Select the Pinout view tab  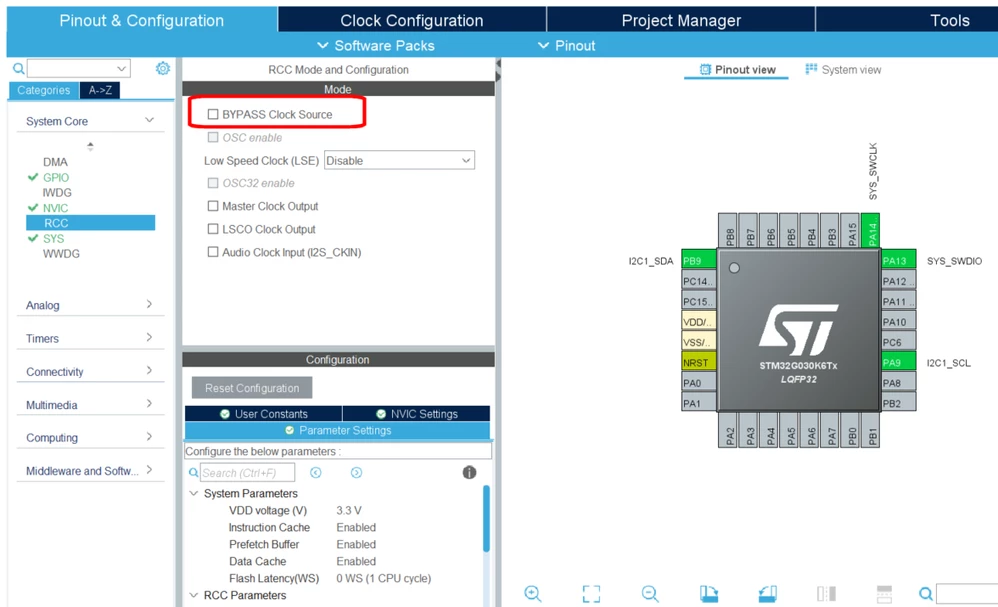point(737,69)
